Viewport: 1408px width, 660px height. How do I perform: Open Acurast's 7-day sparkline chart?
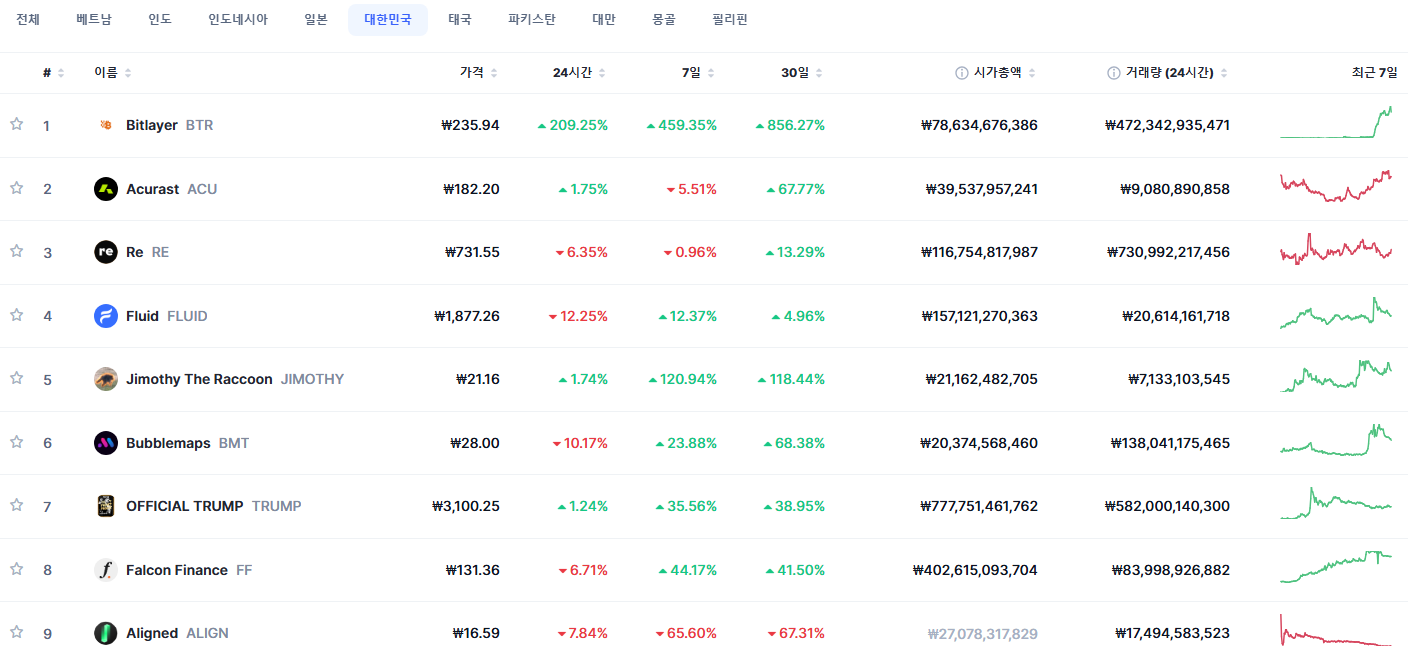1336,186
